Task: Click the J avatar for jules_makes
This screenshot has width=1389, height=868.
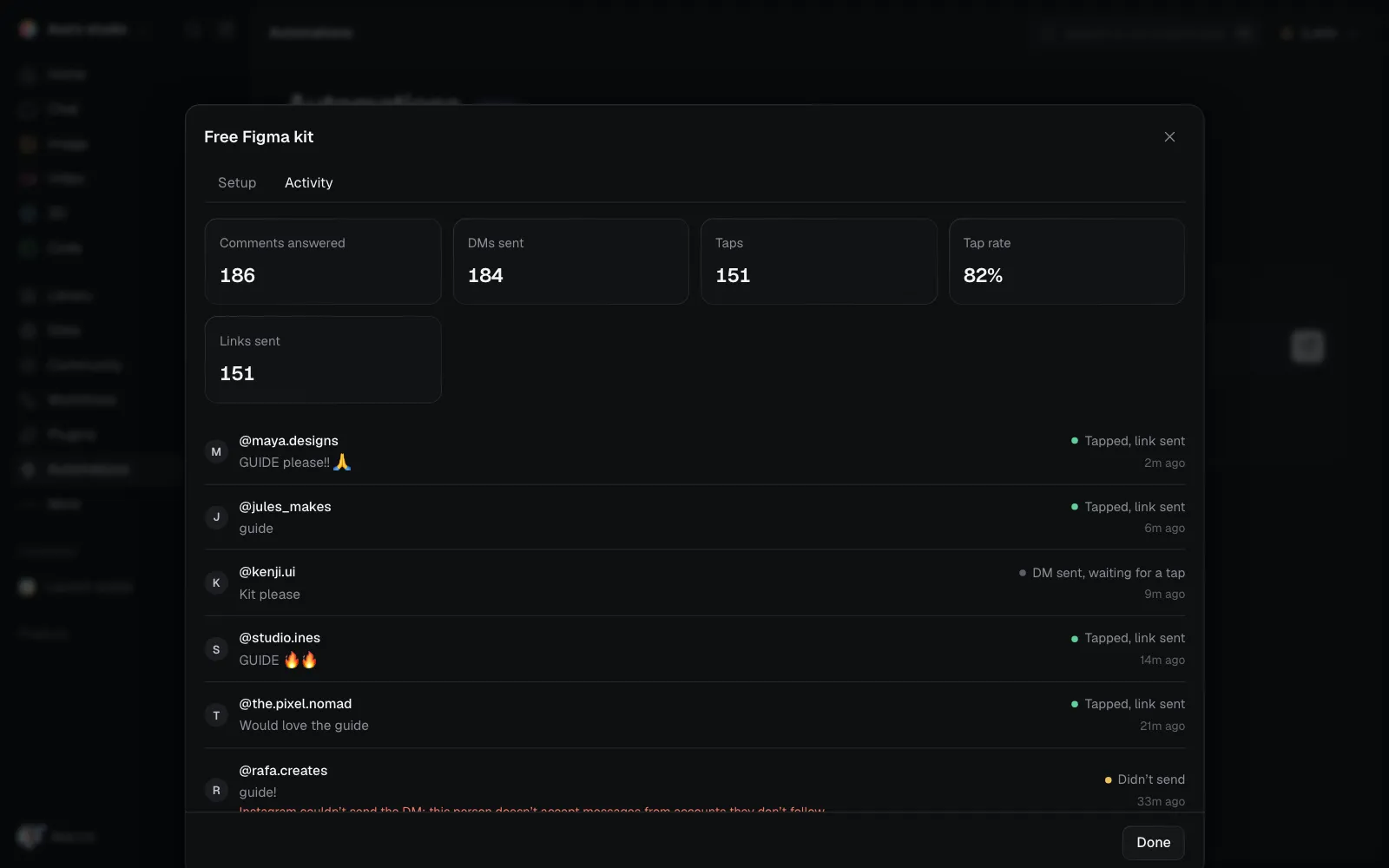Action: point(216,517)
